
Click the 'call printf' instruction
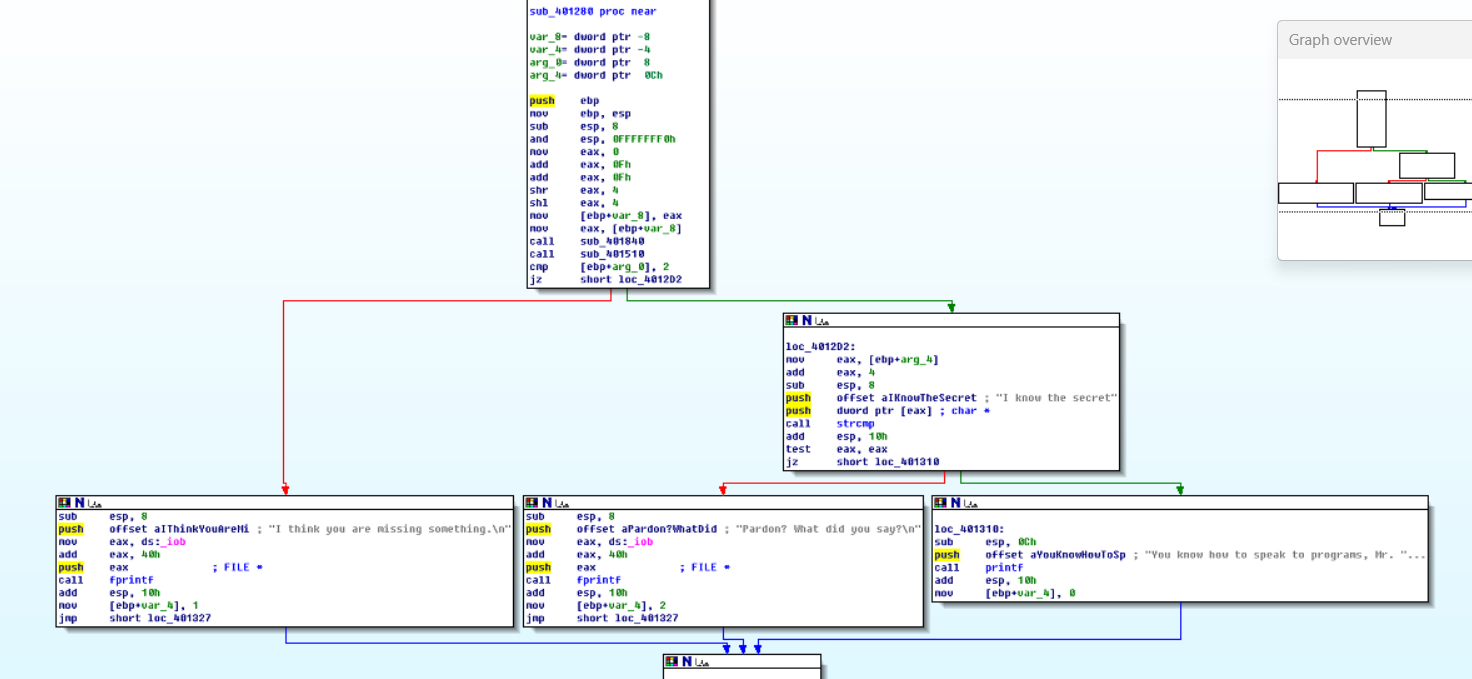point(979,568)
